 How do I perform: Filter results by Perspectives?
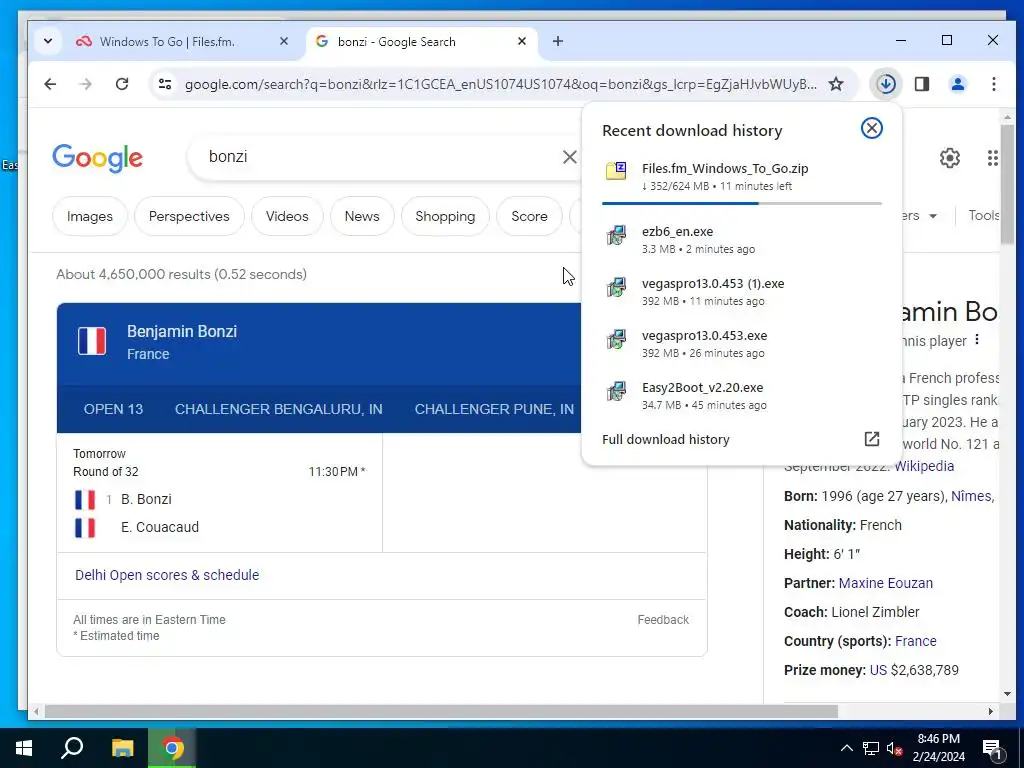tap(189, 216)
